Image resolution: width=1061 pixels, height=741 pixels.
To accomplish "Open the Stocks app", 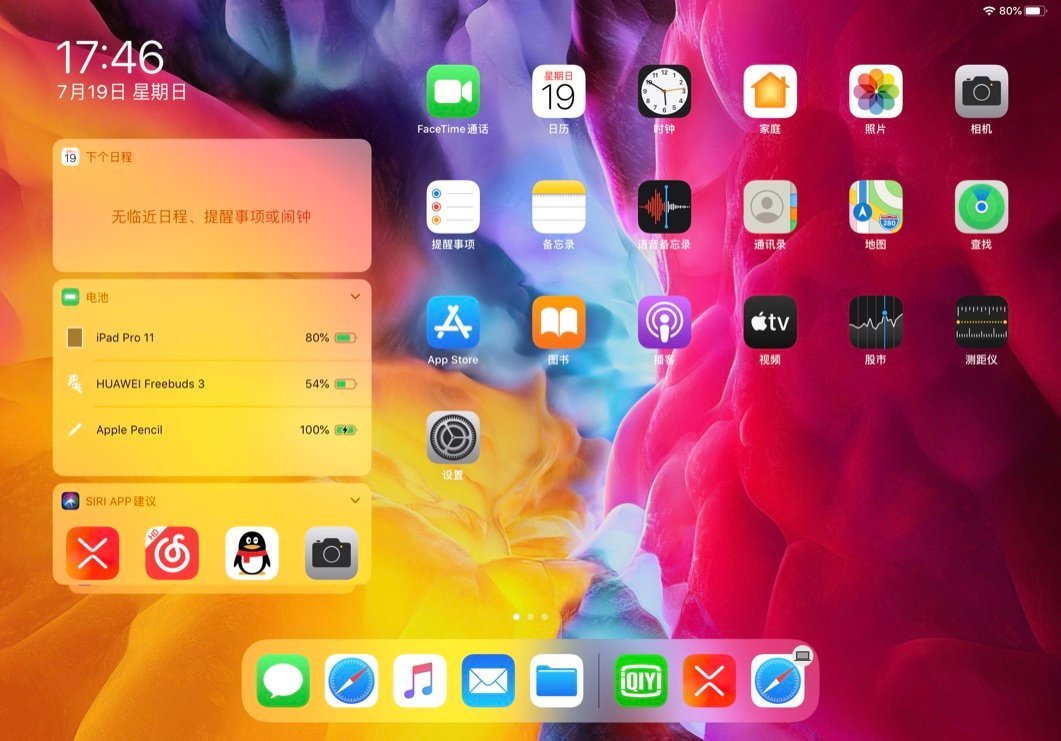I will 876,322.
